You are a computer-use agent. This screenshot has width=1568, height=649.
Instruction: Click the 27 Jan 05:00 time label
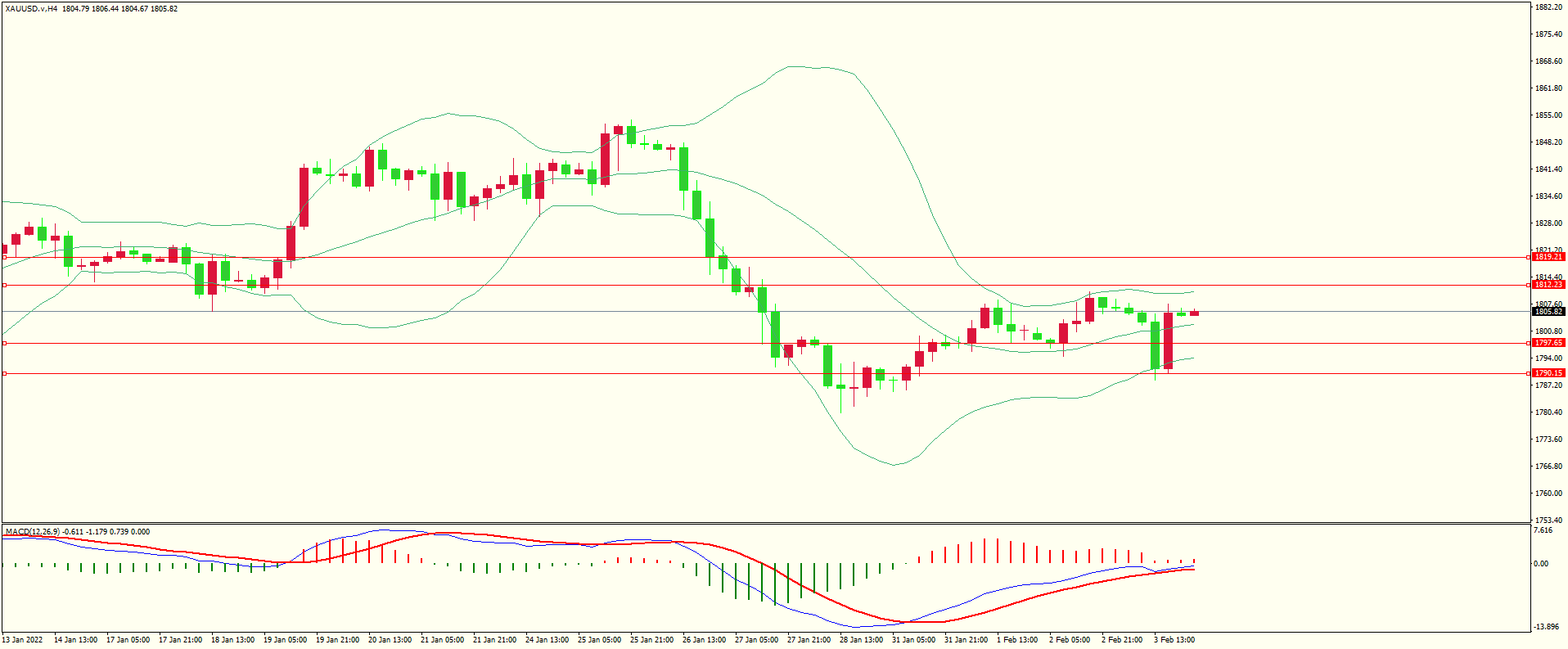[756, 640]
